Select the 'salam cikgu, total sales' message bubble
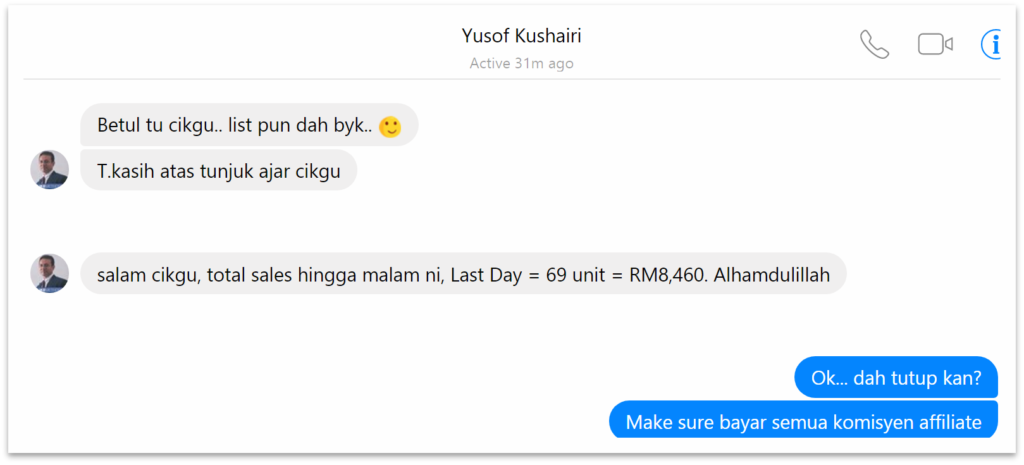 [464, 274]
